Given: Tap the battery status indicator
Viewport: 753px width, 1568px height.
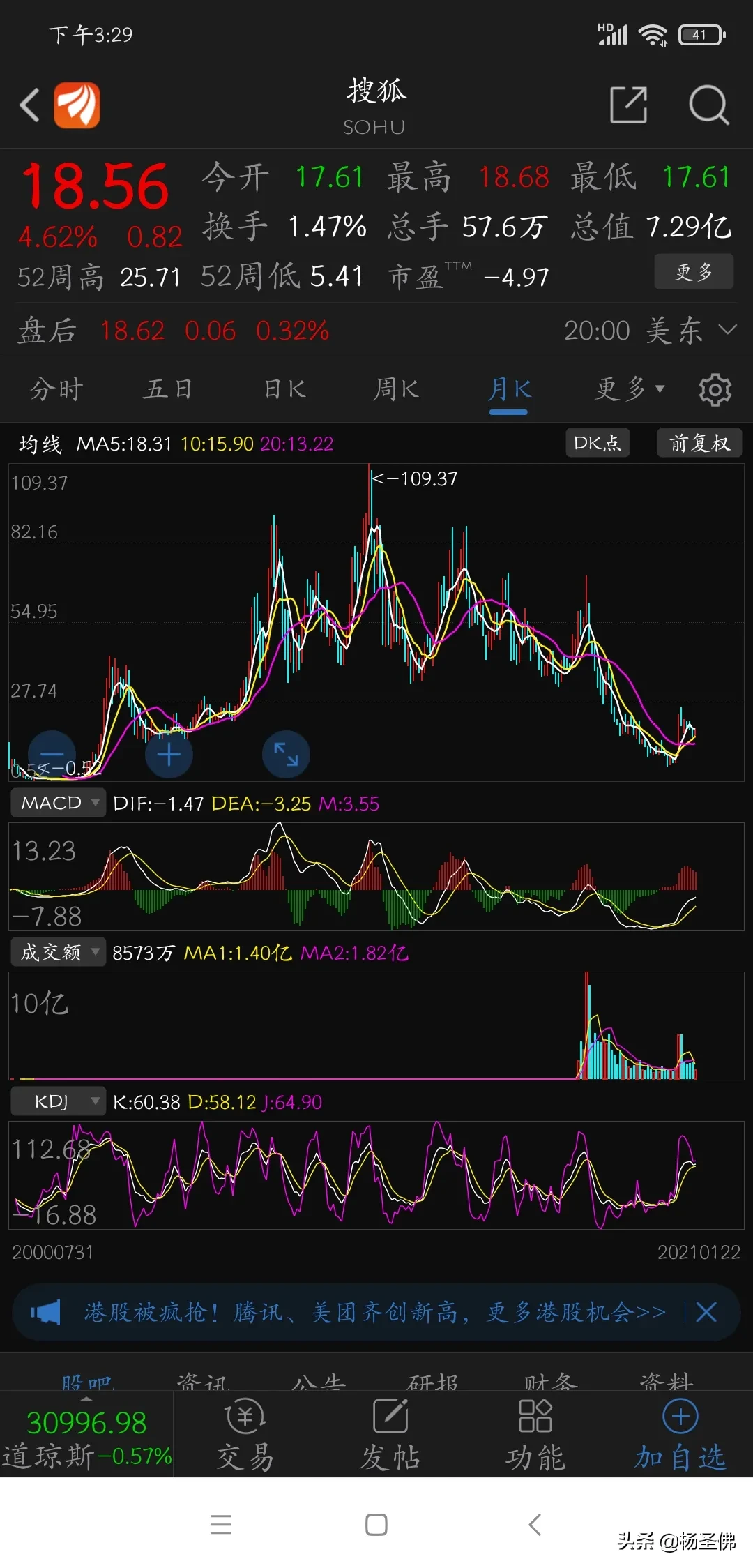Looking at the screenshot, I should coord(702,34).
